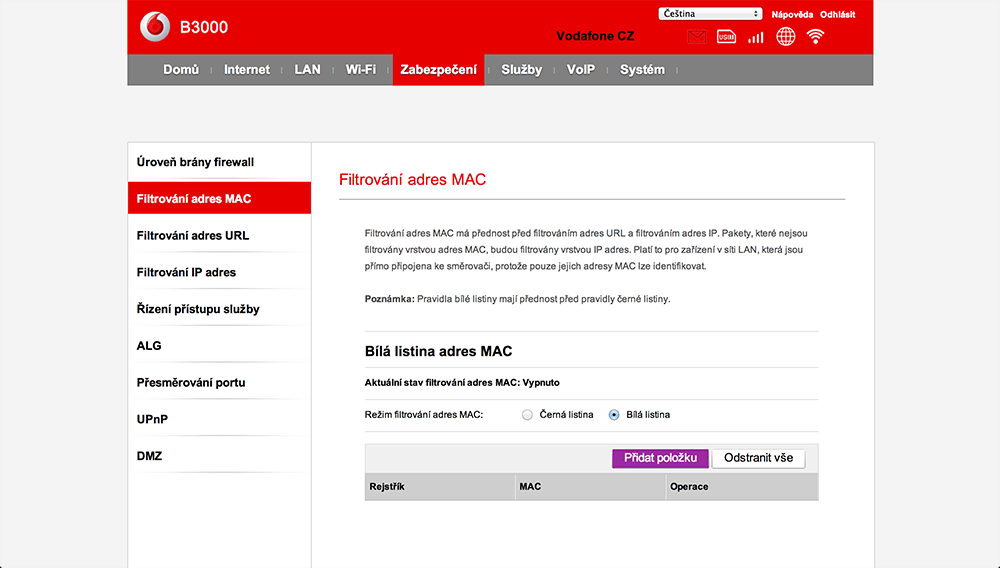Open the Systém tab
The image size is (1000, 568).
coord(642,69)
